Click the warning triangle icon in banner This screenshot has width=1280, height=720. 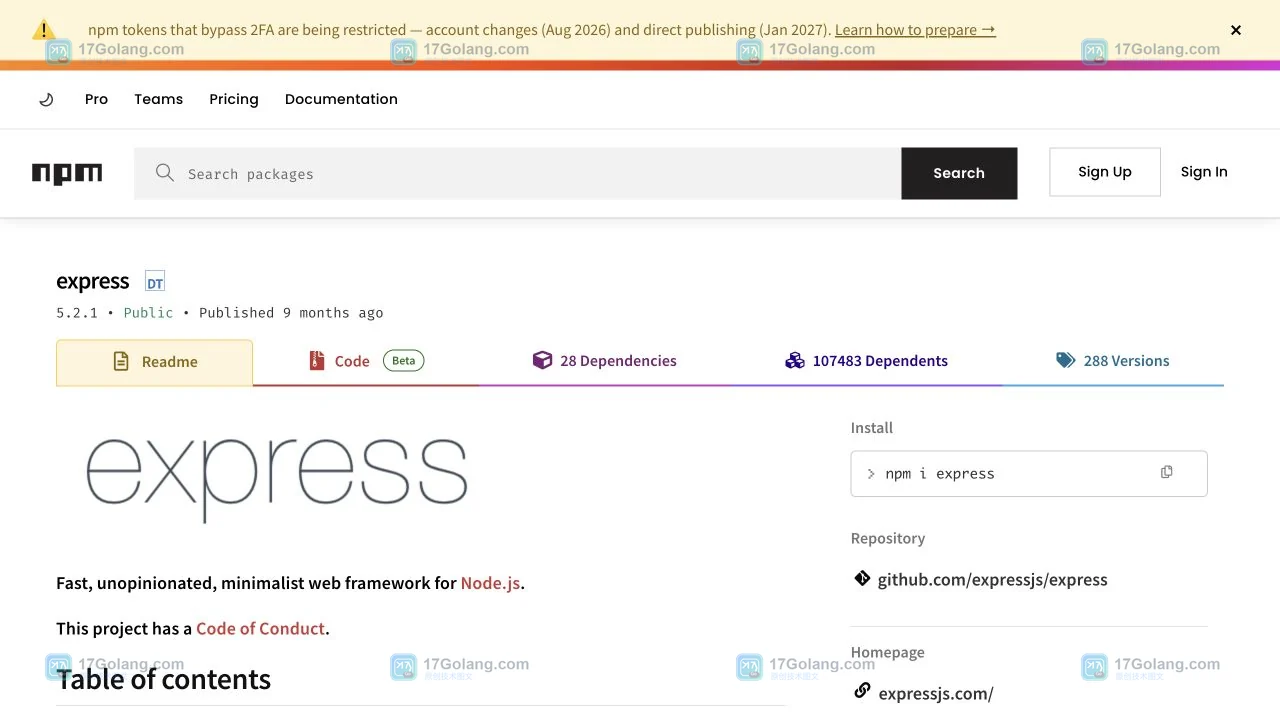pyautogui.click(x=43, y=29)
